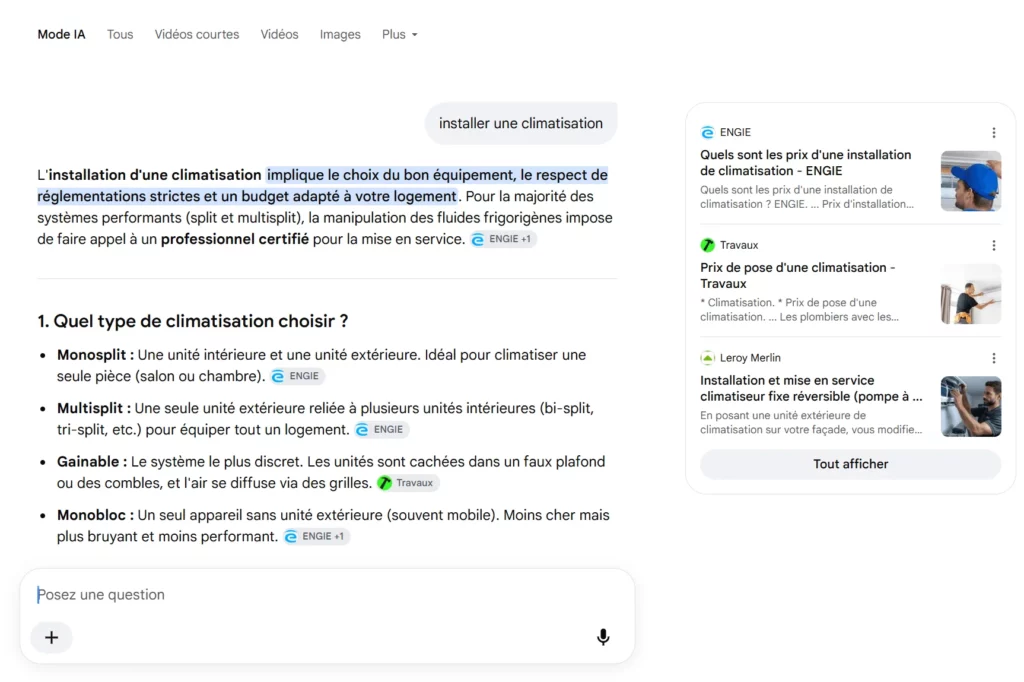Click the bold 'Multisplit :' label
The image size is (1024, 682).
pos(94,409)
